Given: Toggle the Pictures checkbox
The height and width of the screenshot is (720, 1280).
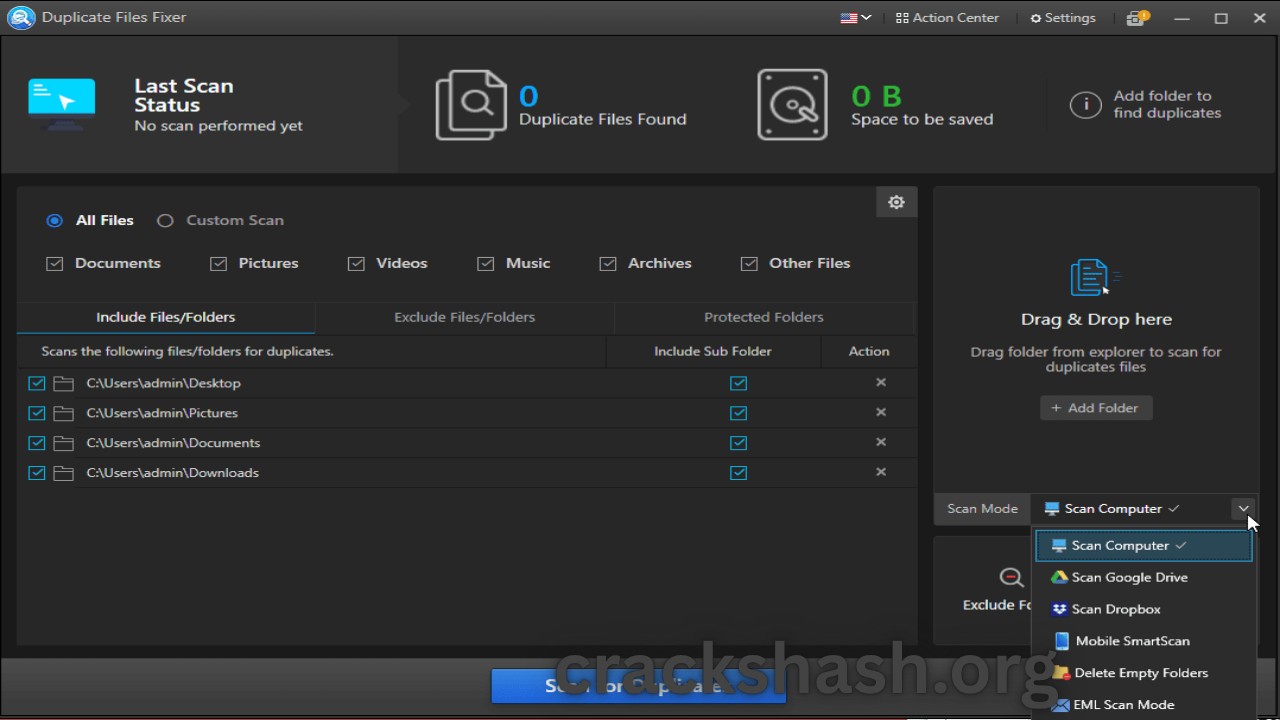Looking at the screenshot, I should 218,264.
